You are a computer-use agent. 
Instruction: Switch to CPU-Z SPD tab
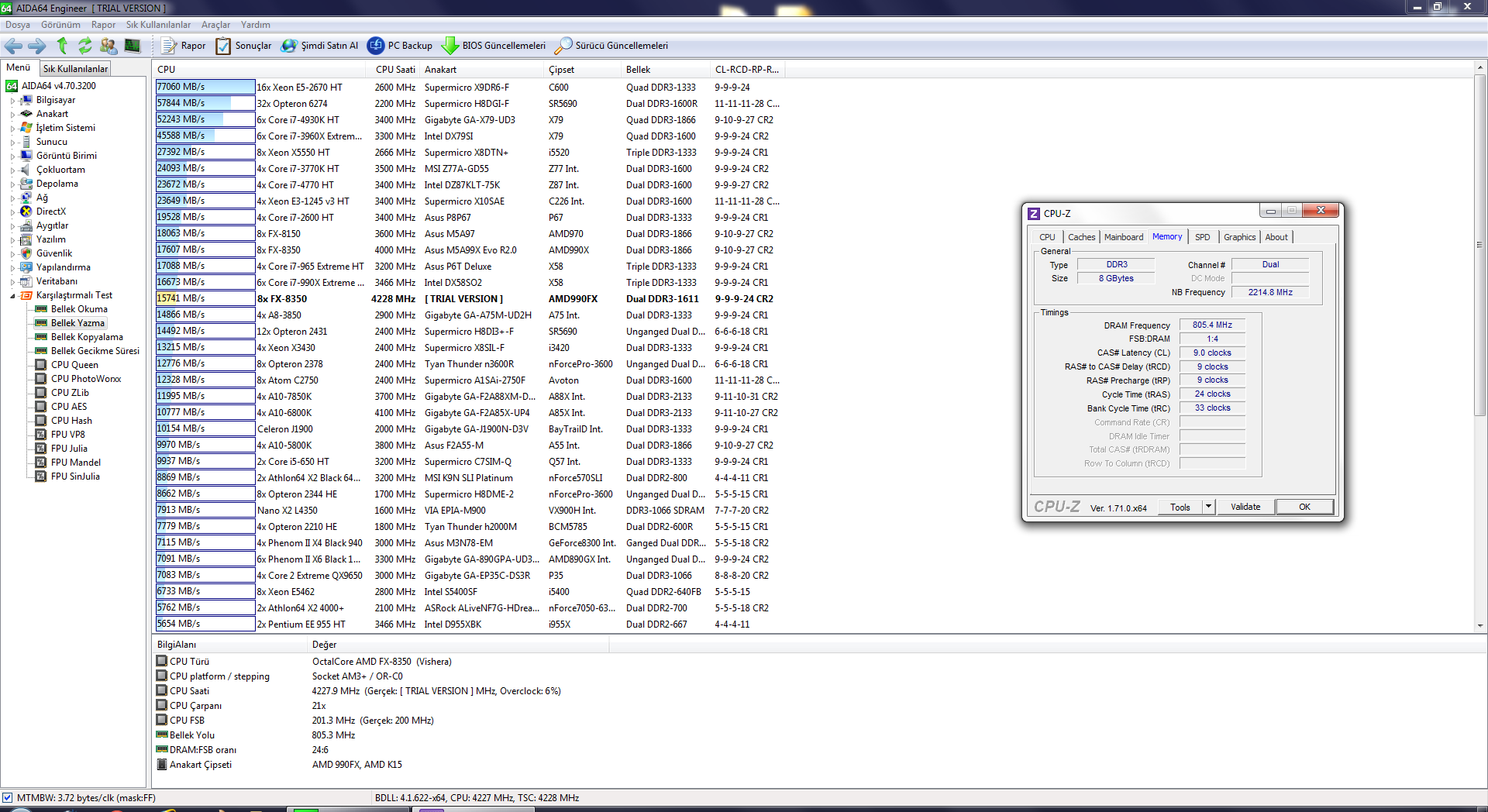(x=1202, y=237)
